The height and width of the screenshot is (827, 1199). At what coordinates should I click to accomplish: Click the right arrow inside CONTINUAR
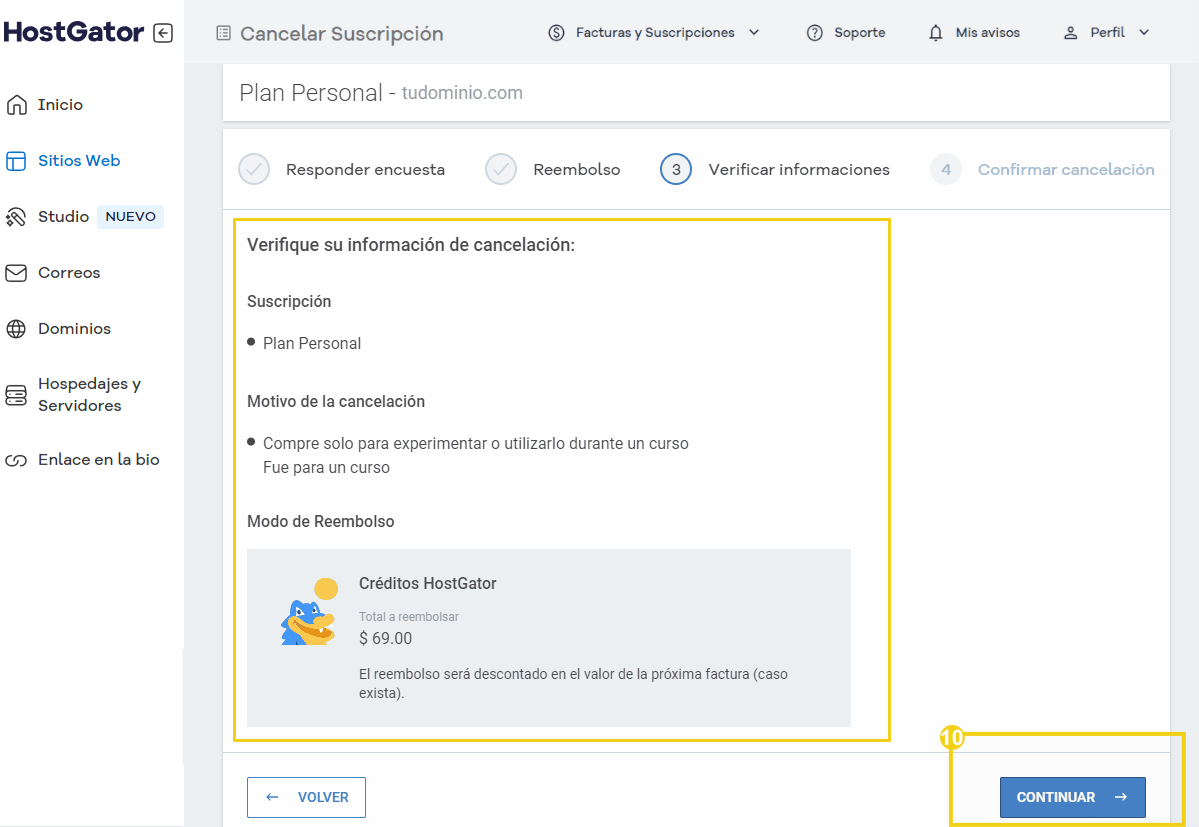tap(1121, 797)
